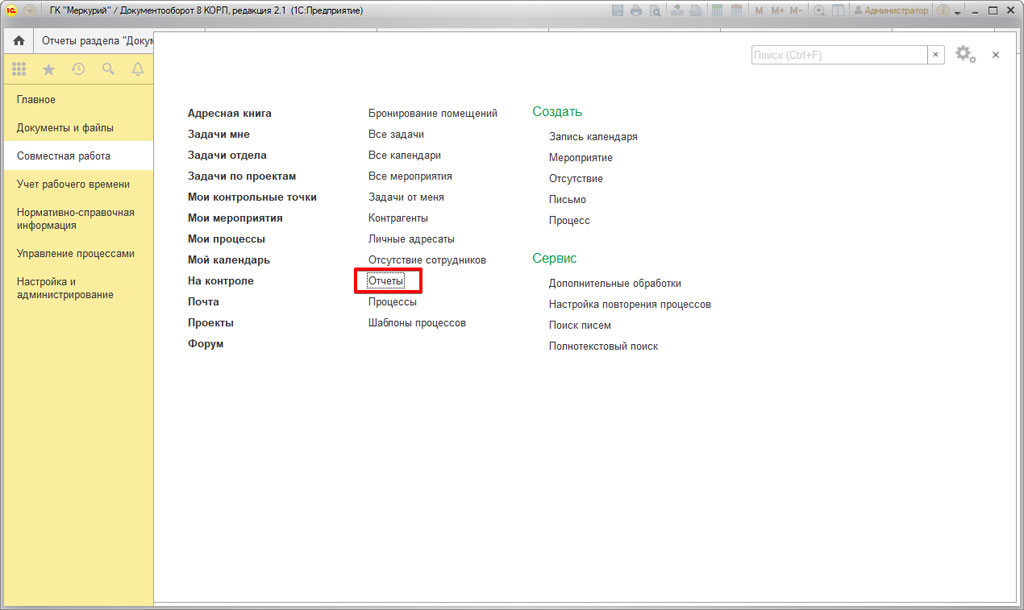Open "Адресная книга" link
Image resolution: width=1024 pixels, height=610 pixels.
tap(229, 114)
